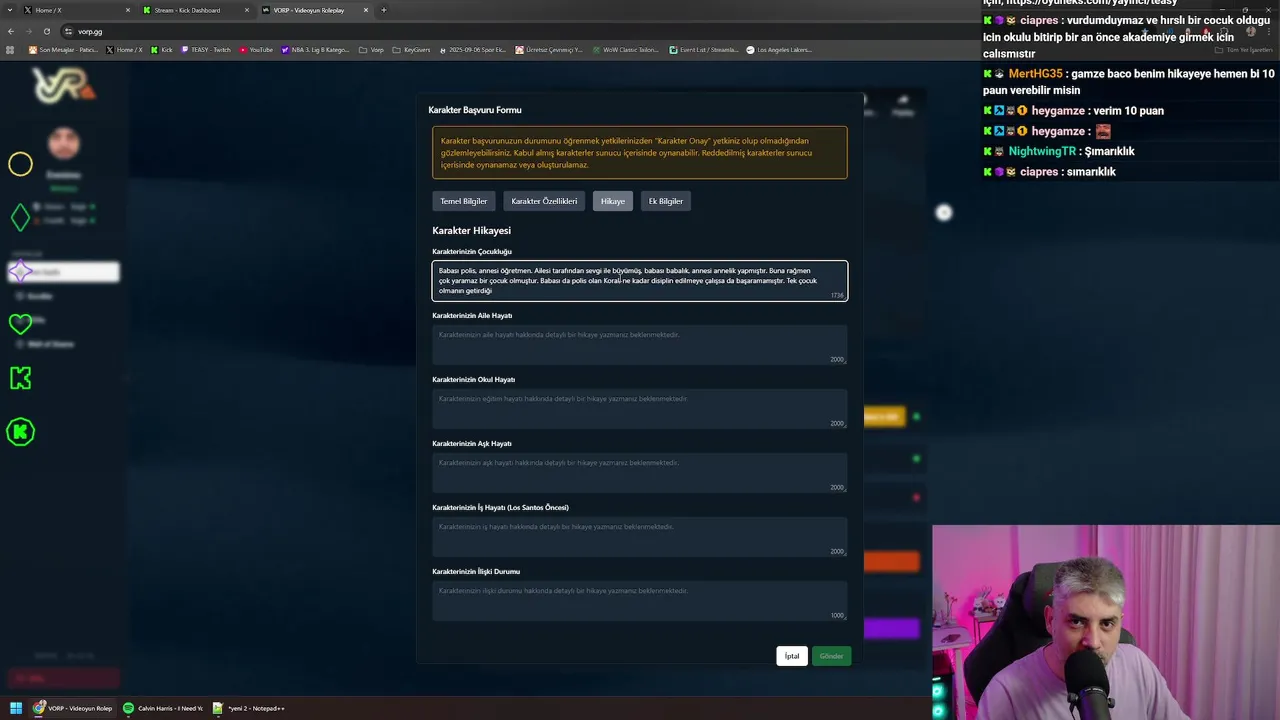Click the purple button behind the form

pos(891,628)
